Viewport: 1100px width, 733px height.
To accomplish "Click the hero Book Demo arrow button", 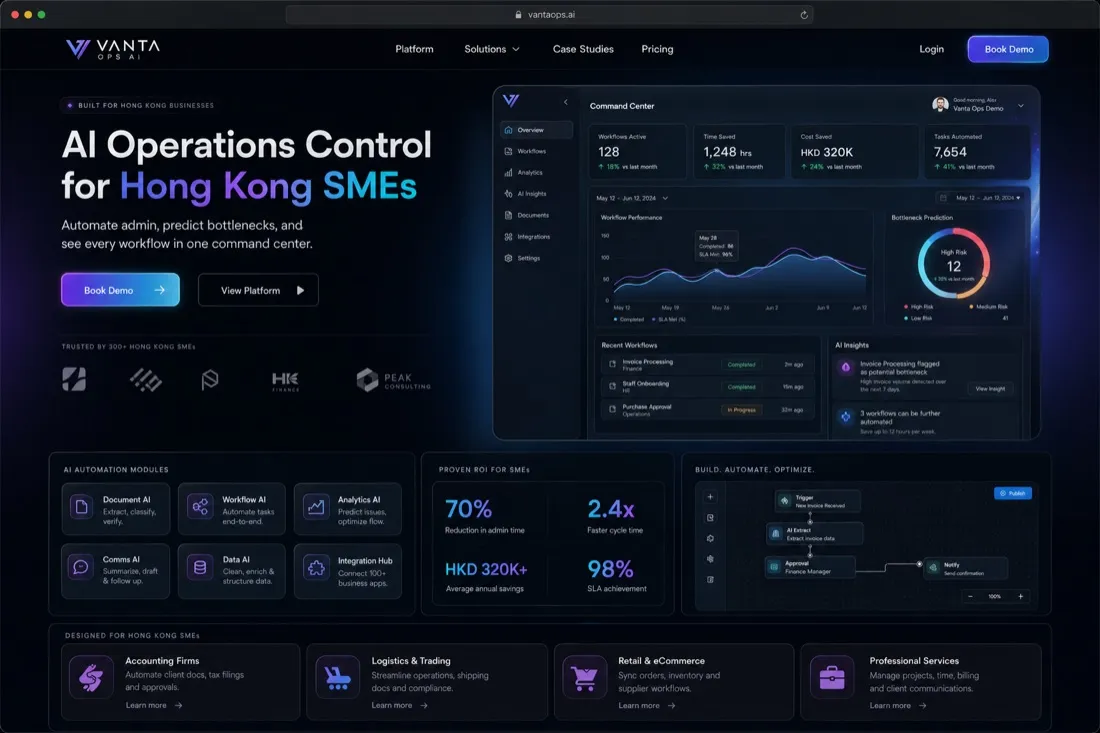I will [x=120, y=290].
